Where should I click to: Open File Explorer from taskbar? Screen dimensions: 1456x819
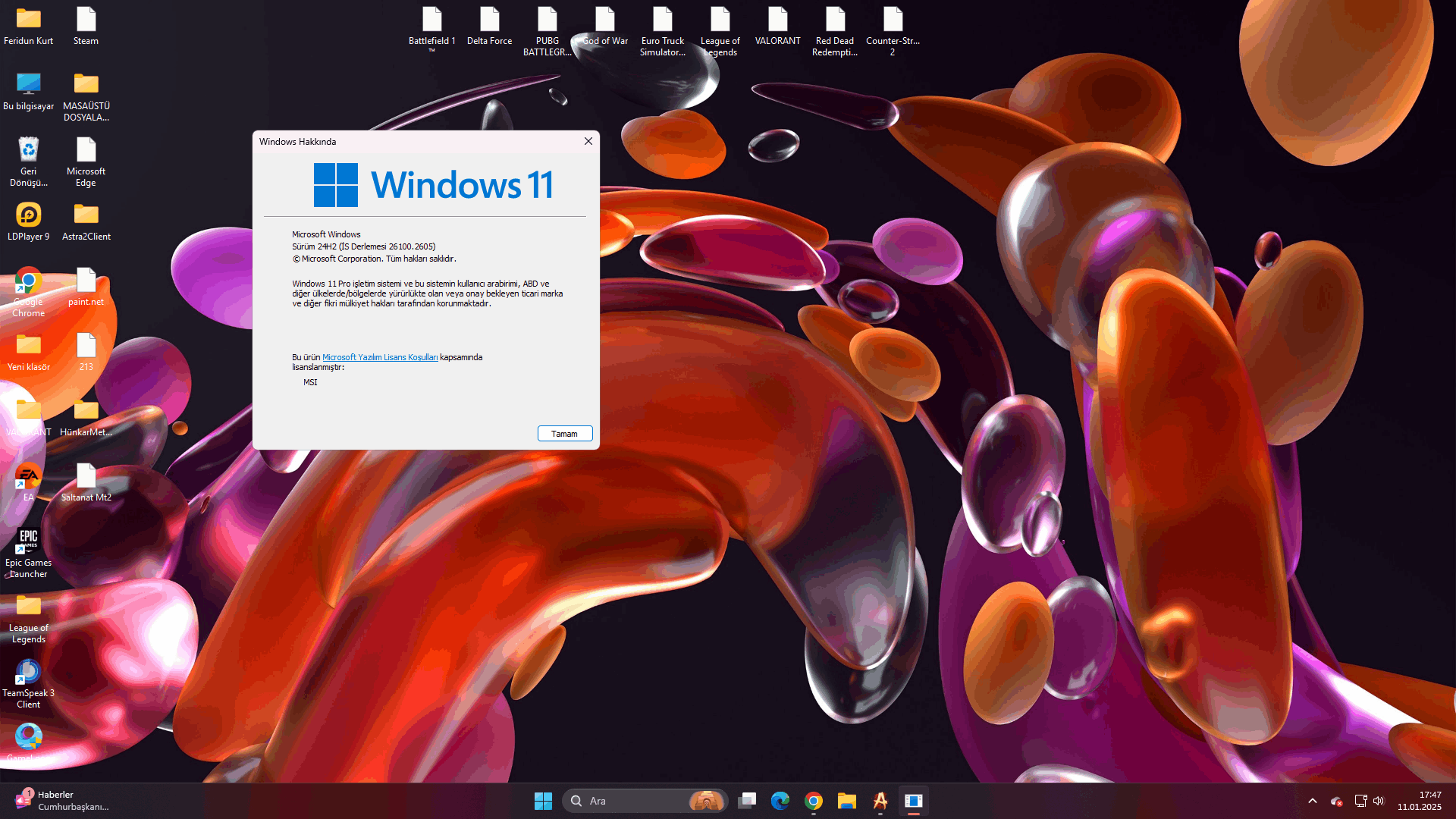pyautogui.click(x=847, y=801)
